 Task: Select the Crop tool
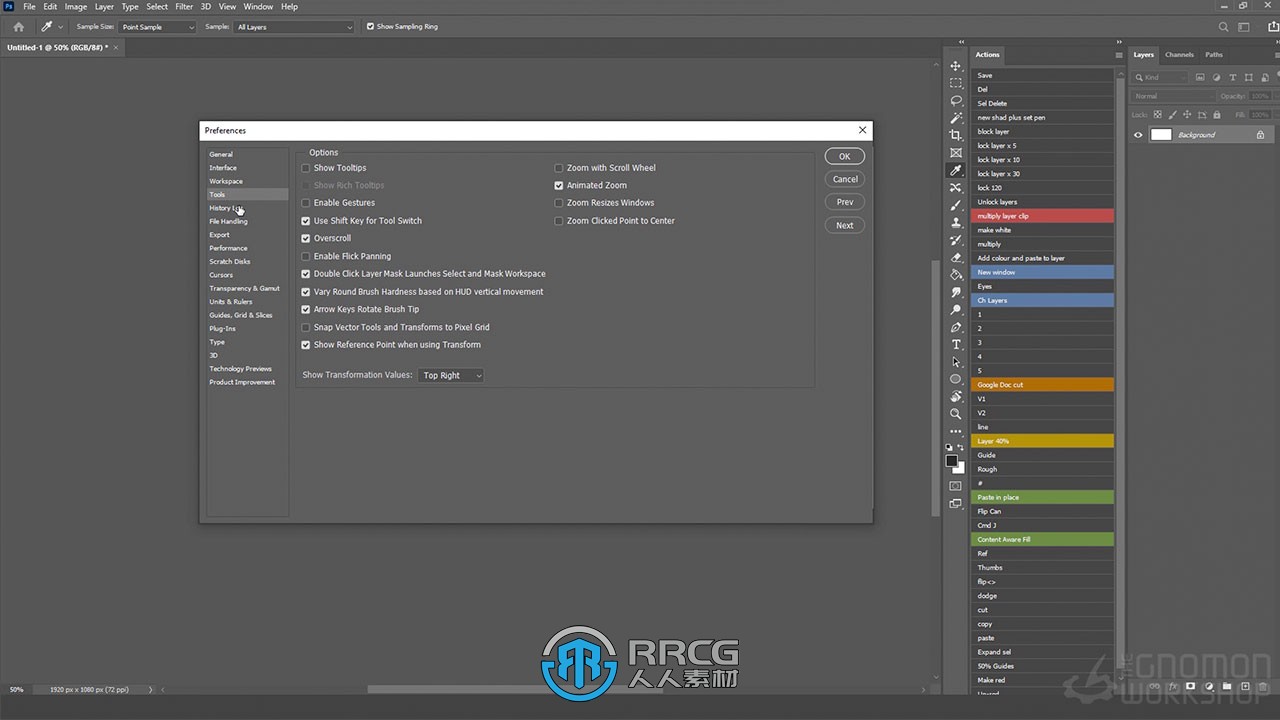956,135
